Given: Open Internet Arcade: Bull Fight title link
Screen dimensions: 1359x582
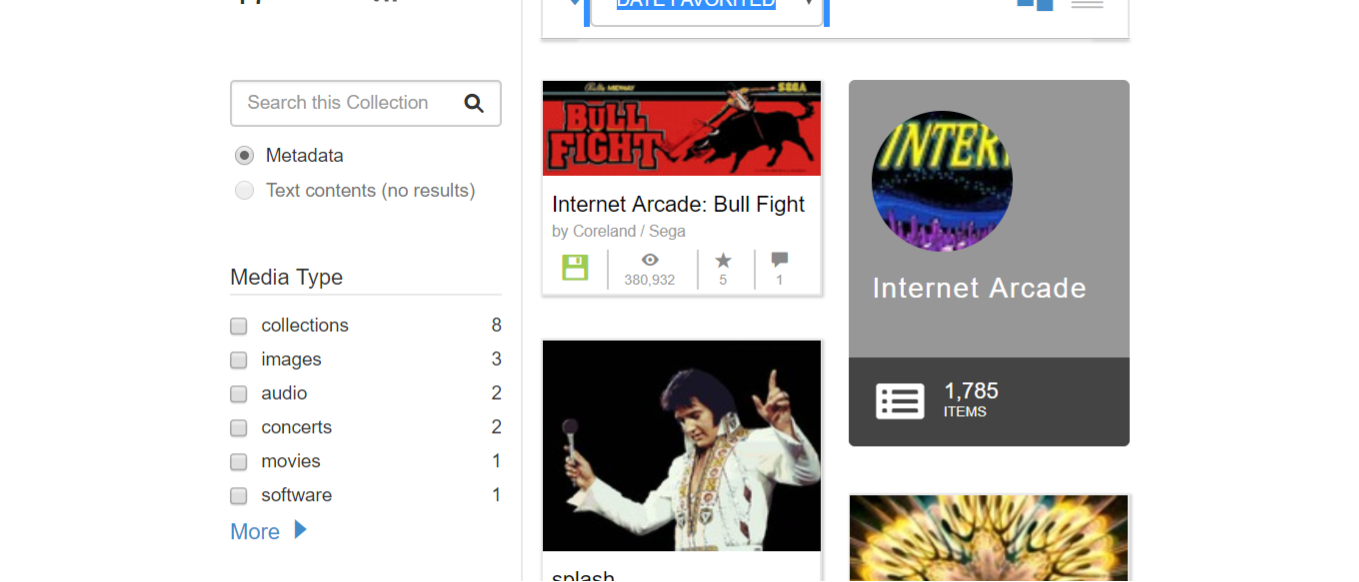Looking at the screenshot, I should [678, 204].
